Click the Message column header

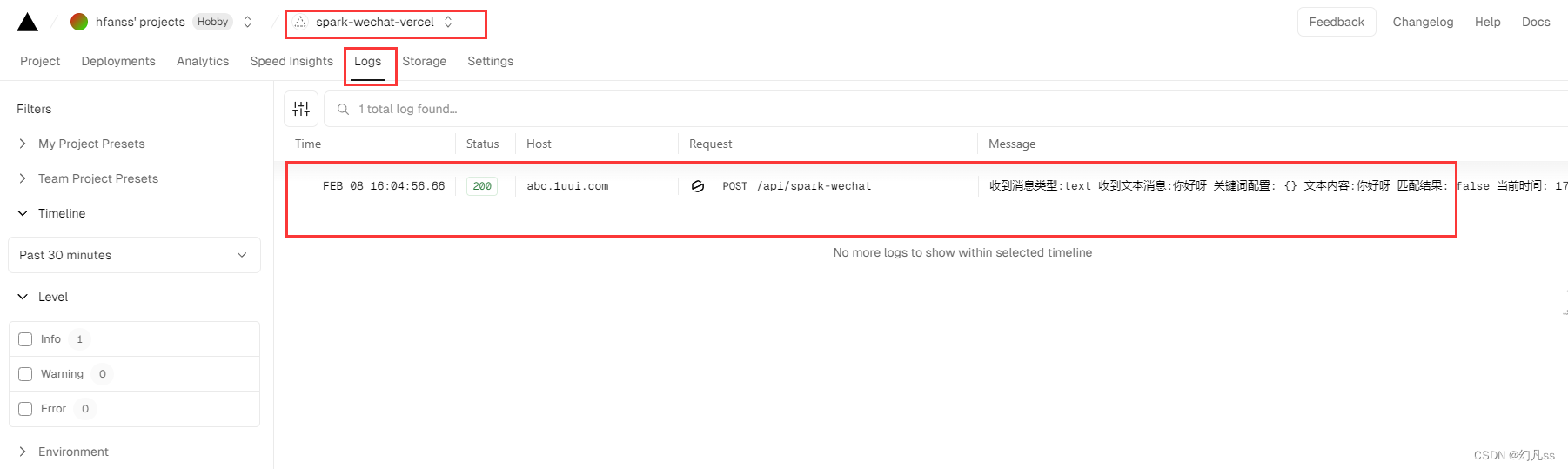point(1012,144)
